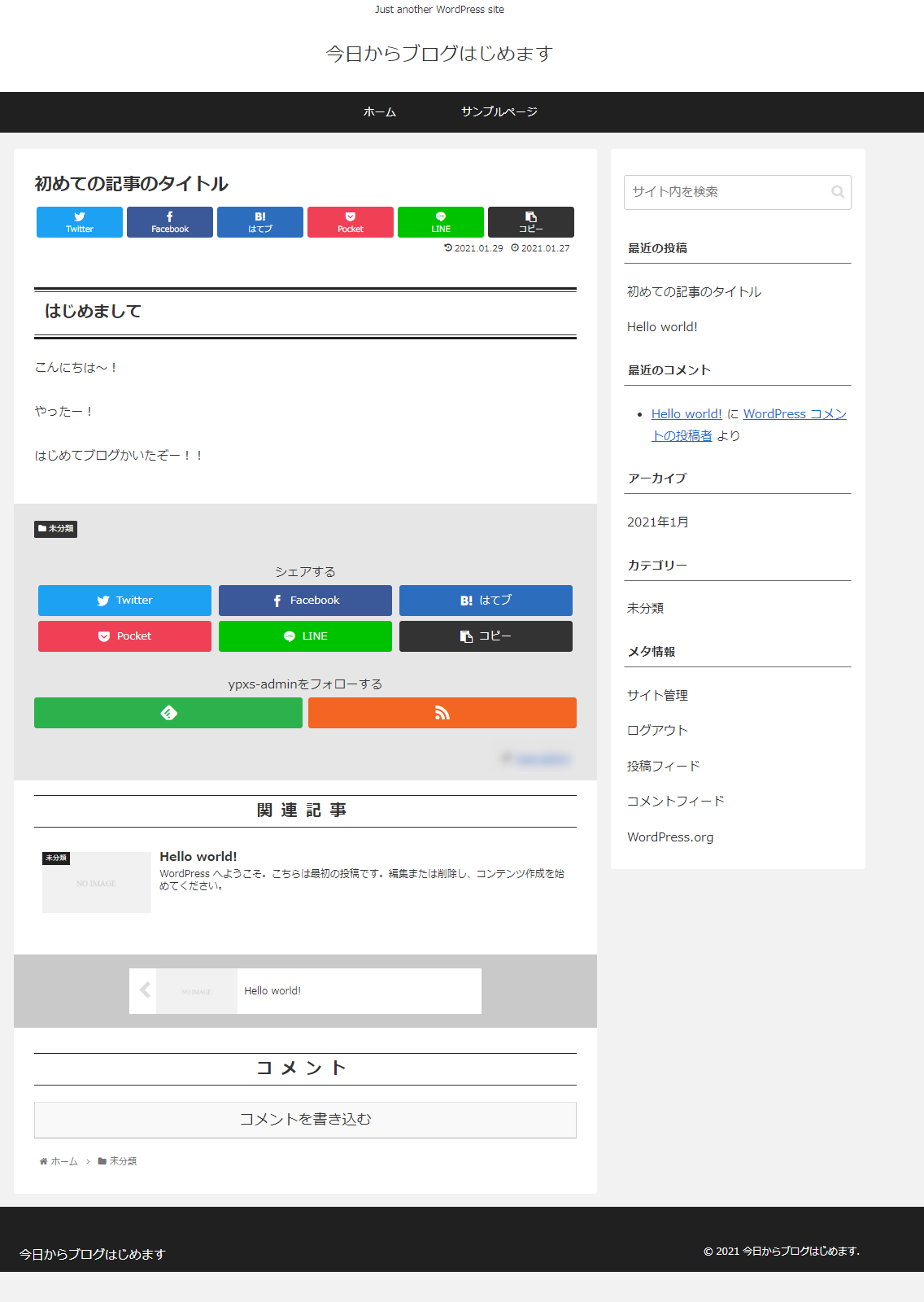Share to はてブ in the bottom share section
The width and height of the screenshot is (924, 1302).
pos(486,601)
